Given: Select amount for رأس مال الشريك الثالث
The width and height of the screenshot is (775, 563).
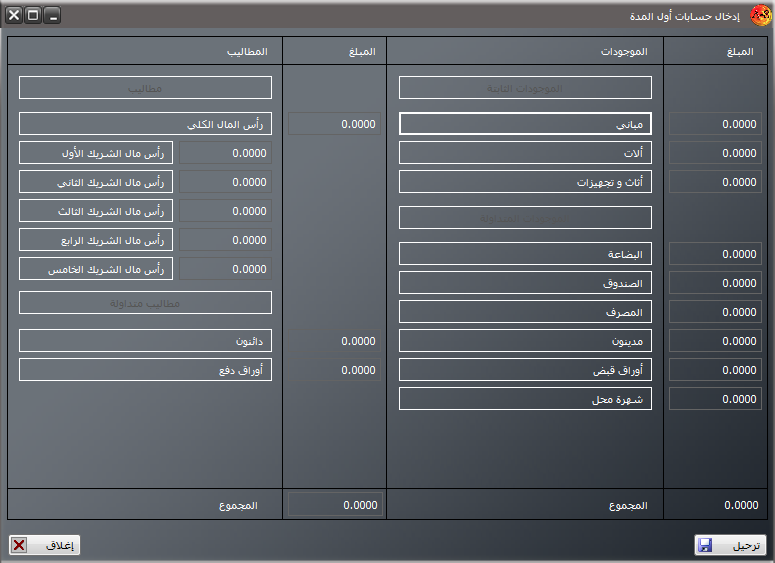Looking at the screenshot, I should (x=225, y=211).
